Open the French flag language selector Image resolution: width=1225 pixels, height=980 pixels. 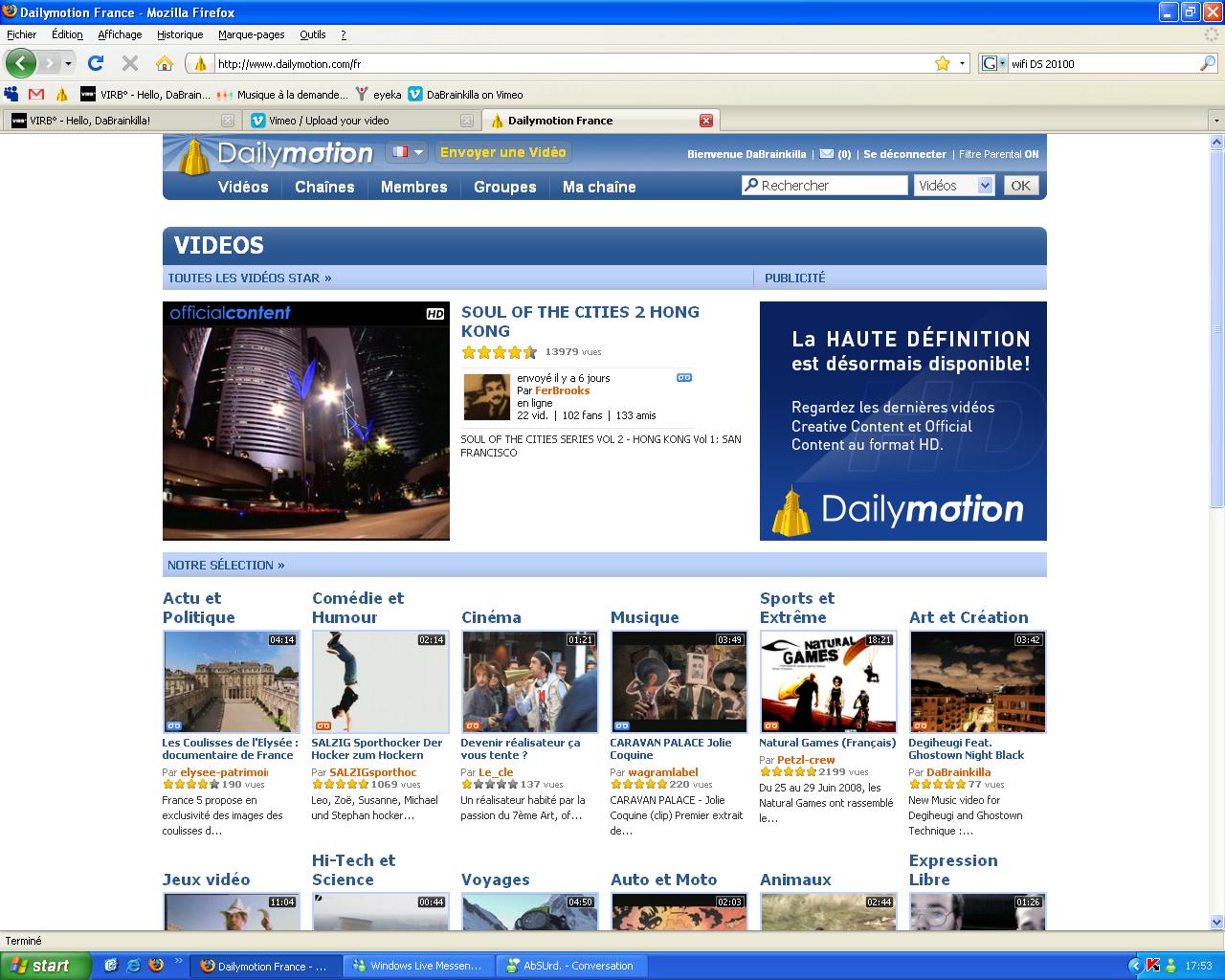[x=406, y=152]
